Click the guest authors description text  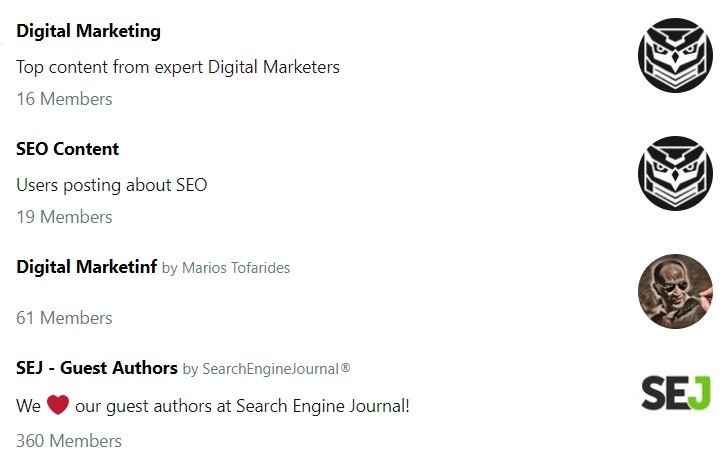(242, 406)
